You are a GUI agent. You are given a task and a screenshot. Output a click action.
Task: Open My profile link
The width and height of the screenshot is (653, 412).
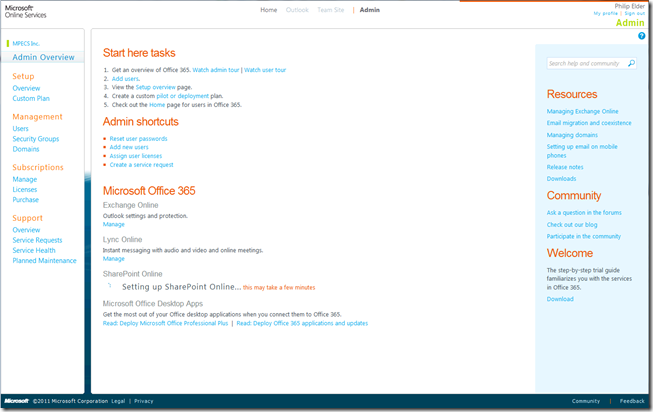pyautogui.click(x=606, y=13)
